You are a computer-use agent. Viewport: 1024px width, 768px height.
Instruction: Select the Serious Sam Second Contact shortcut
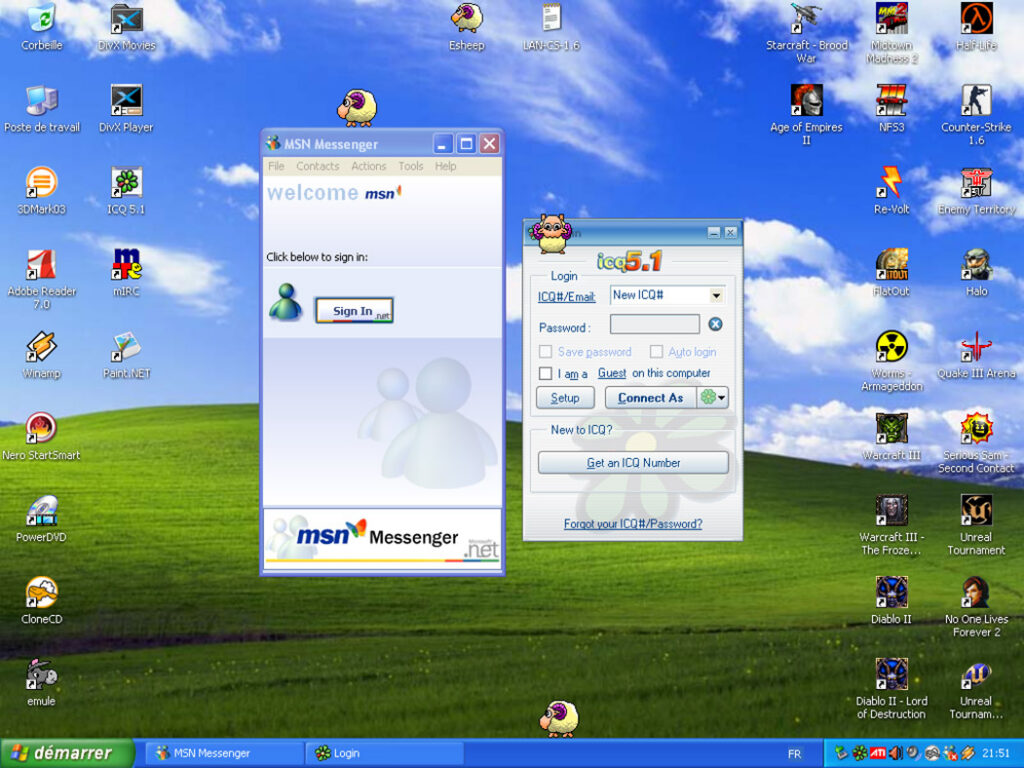pos(976,443)
